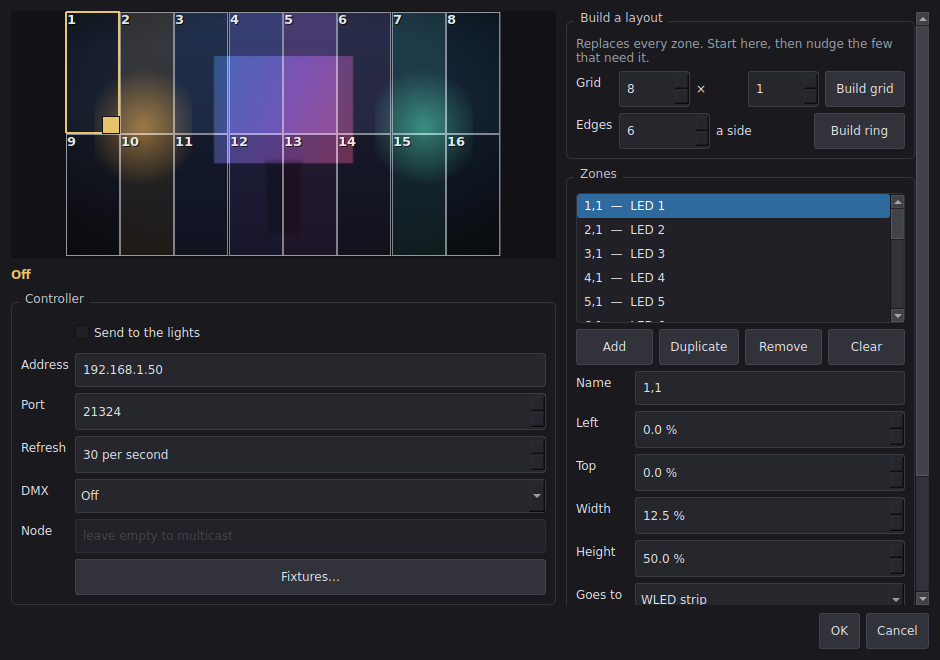
Task: Click the Build ring button
Action: 859,131
